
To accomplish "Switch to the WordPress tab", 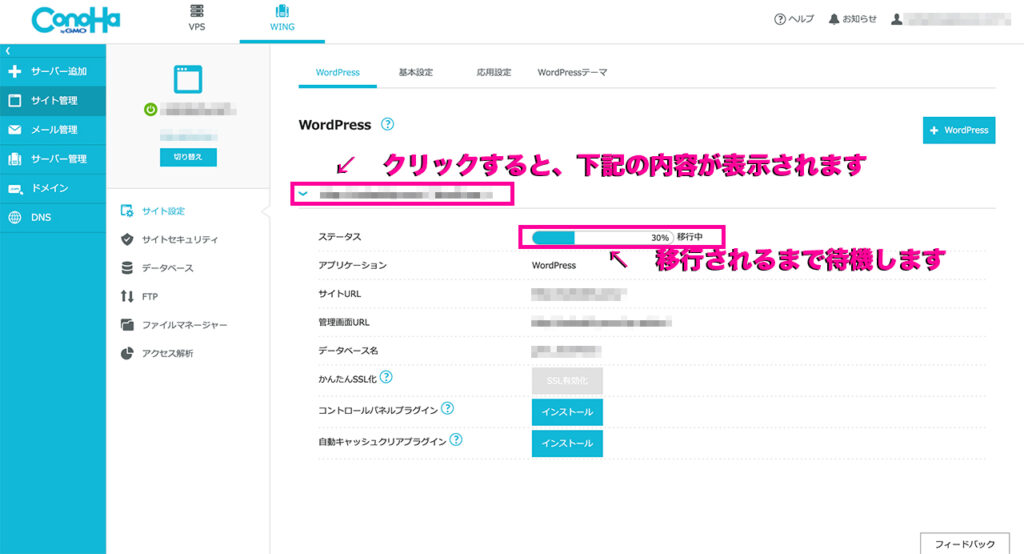I will 338,73.
